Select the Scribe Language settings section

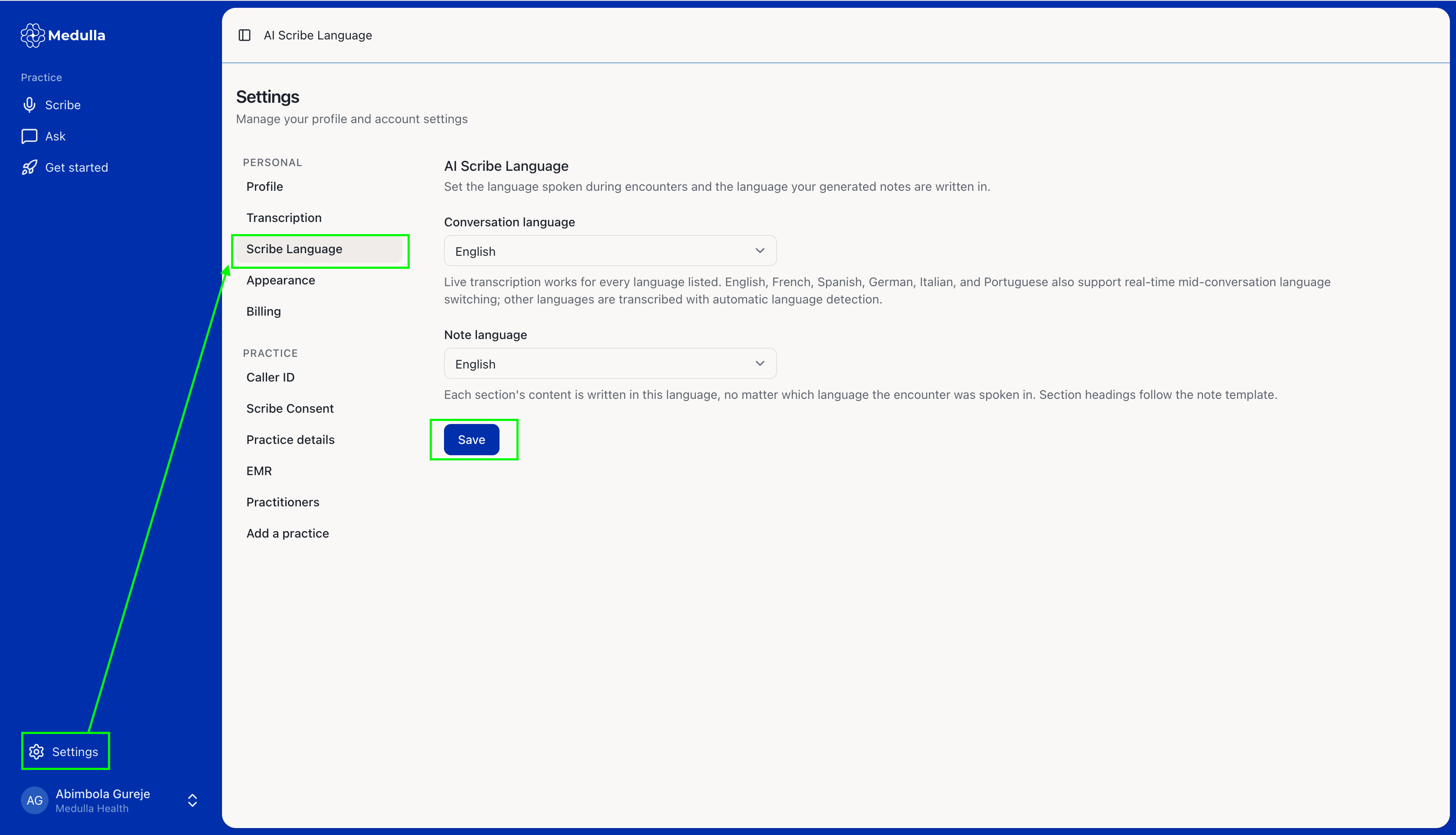click(x=319, y=249)
